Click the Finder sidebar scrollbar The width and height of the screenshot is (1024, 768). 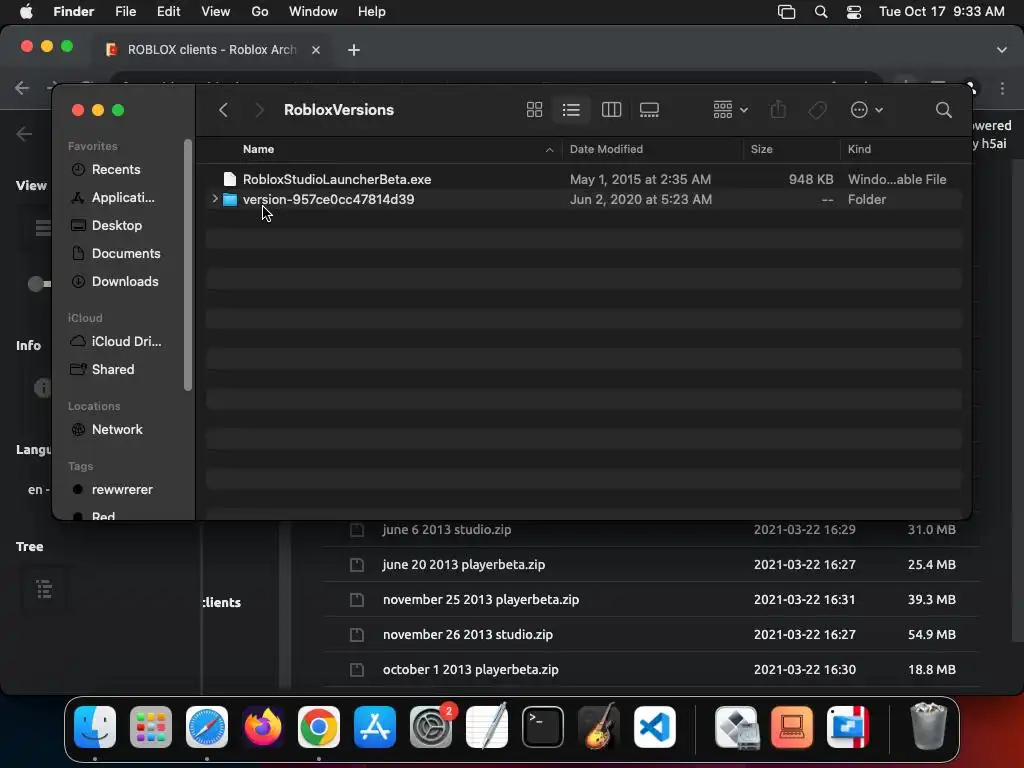coord(188,265)
